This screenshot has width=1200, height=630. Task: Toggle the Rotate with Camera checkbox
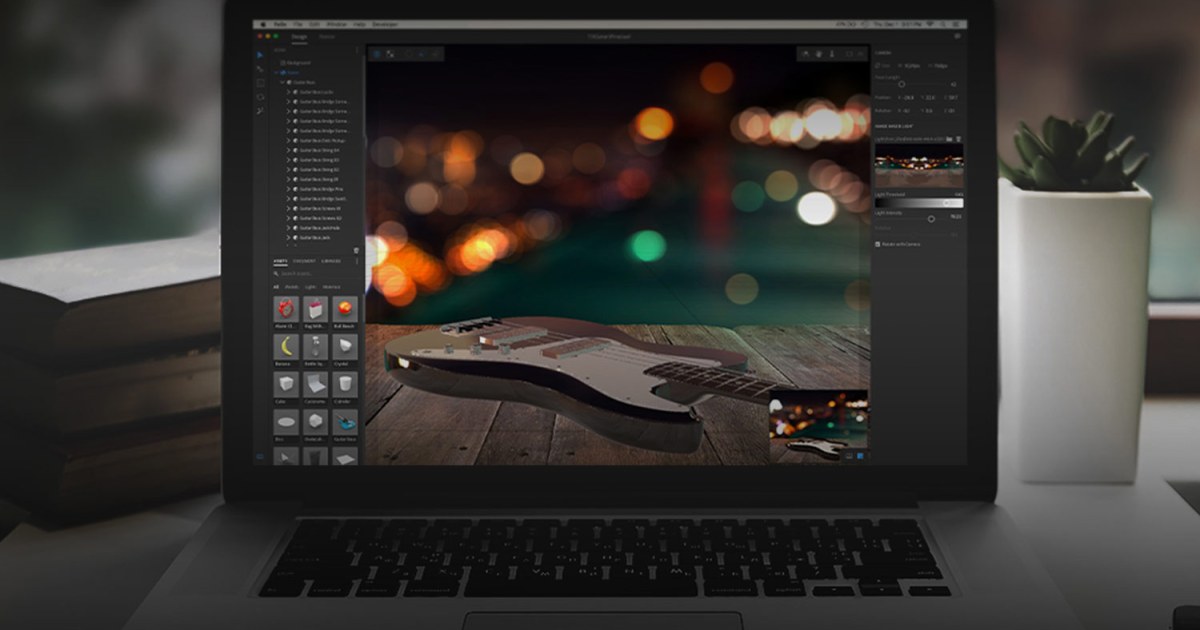[x=877, y=243]
